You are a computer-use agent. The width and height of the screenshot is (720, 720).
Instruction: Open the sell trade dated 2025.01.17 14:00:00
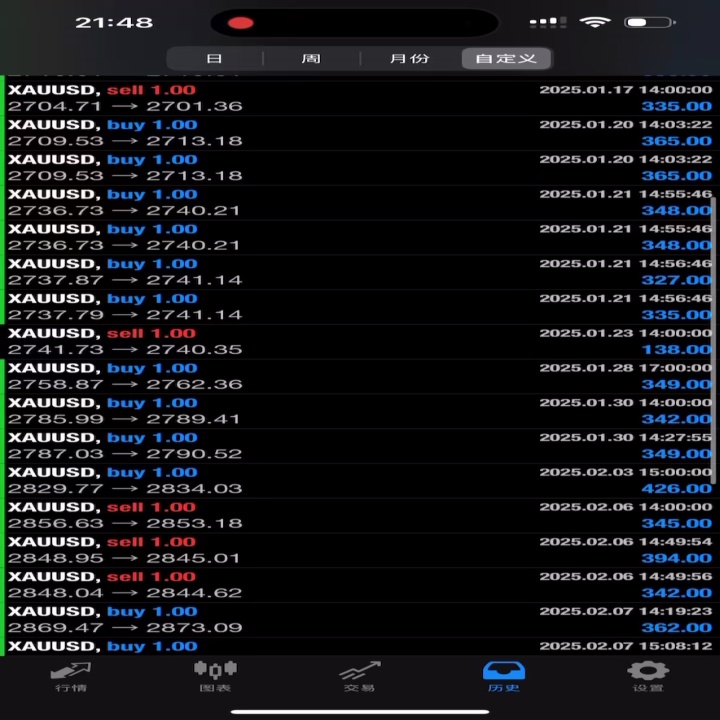pos(360,98)
